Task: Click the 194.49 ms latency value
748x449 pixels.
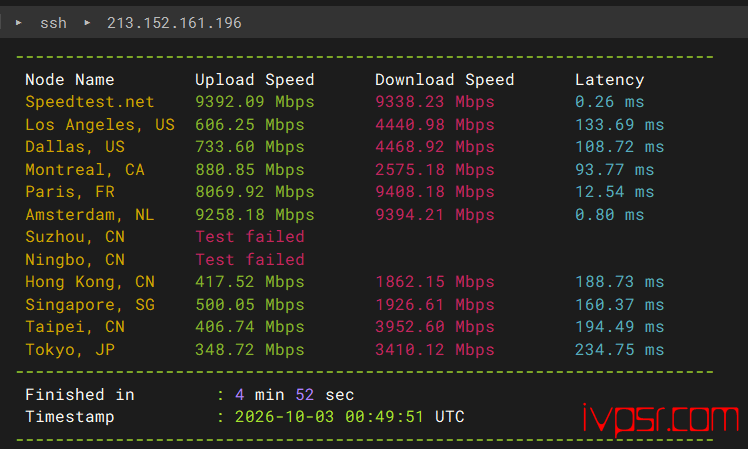Action: [620, 327]
